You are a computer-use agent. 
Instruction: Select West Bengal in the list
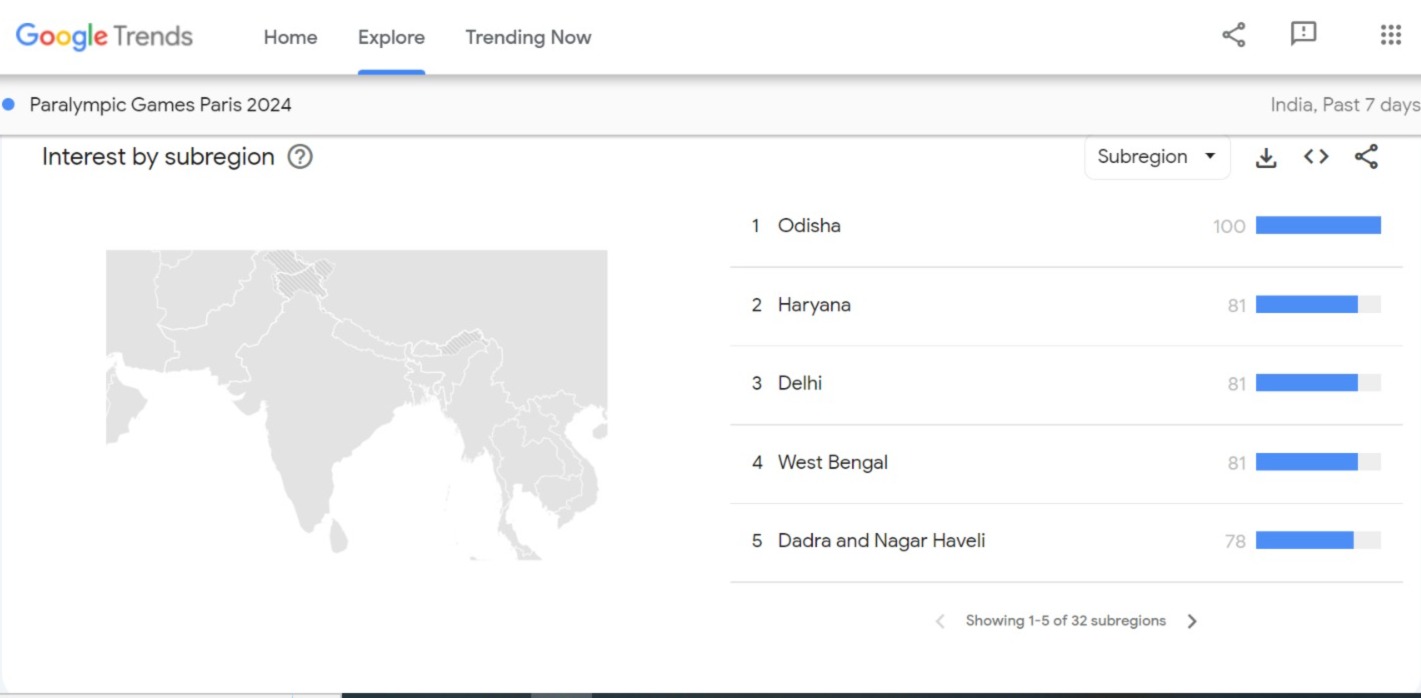tap(832, 462)
